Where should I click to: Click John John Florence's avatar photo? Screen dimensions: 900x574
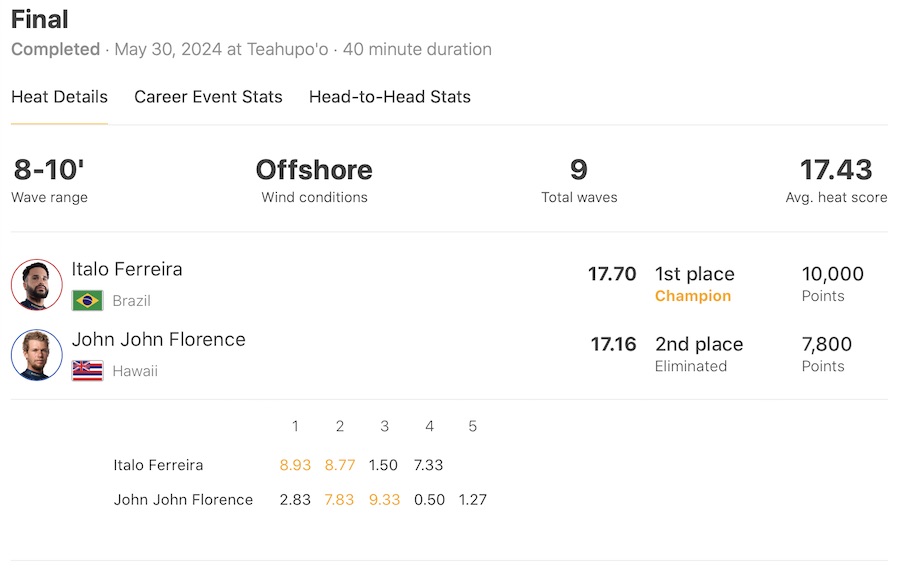37,355
